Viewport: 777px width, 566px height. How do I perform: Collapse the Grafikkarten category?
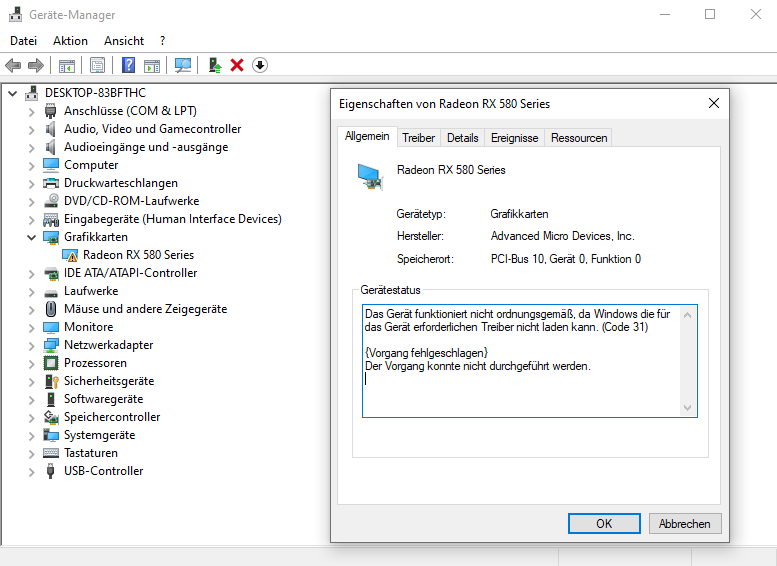32,237
